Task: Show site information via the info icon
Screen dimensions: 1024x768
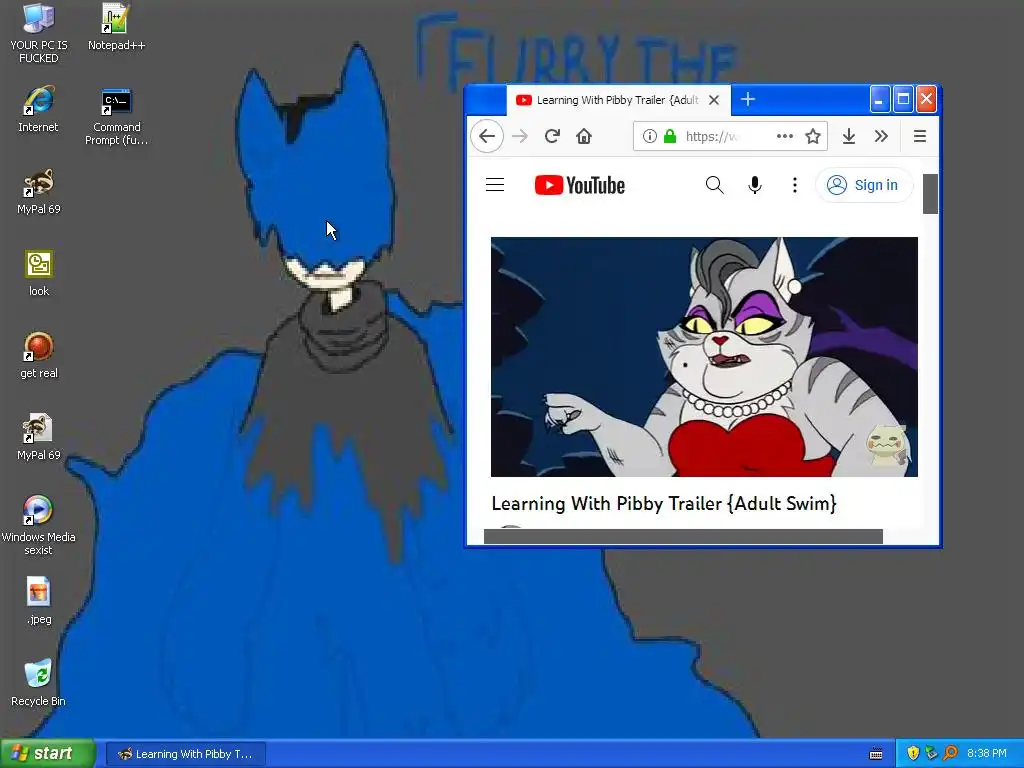Action: (649, 136)
